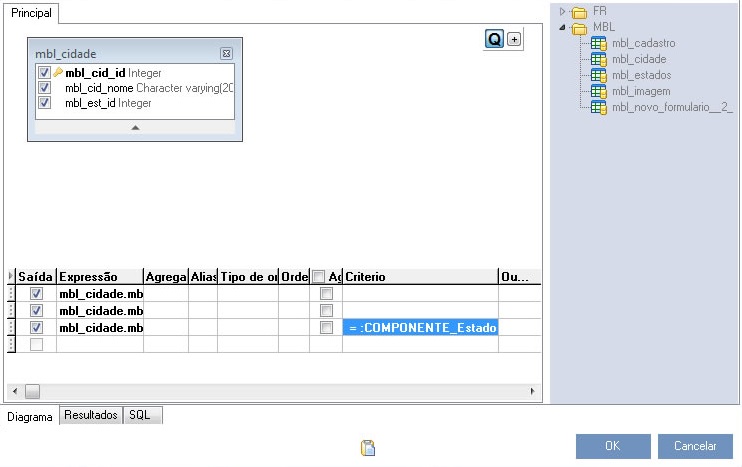Toggle the mbl_est_id field checkbox

pos(44,103)
